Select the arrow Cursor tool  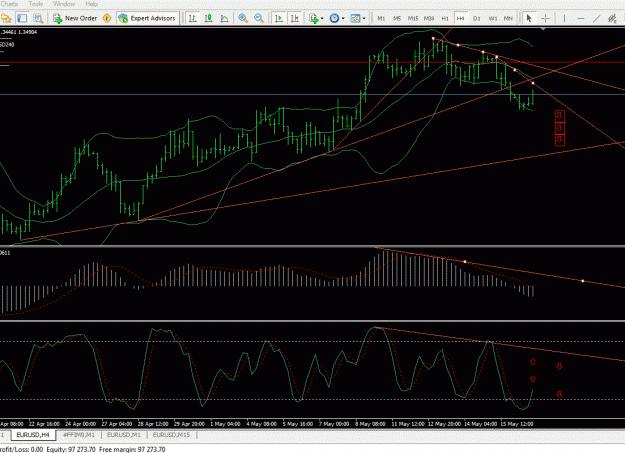(x=529, y=18)
